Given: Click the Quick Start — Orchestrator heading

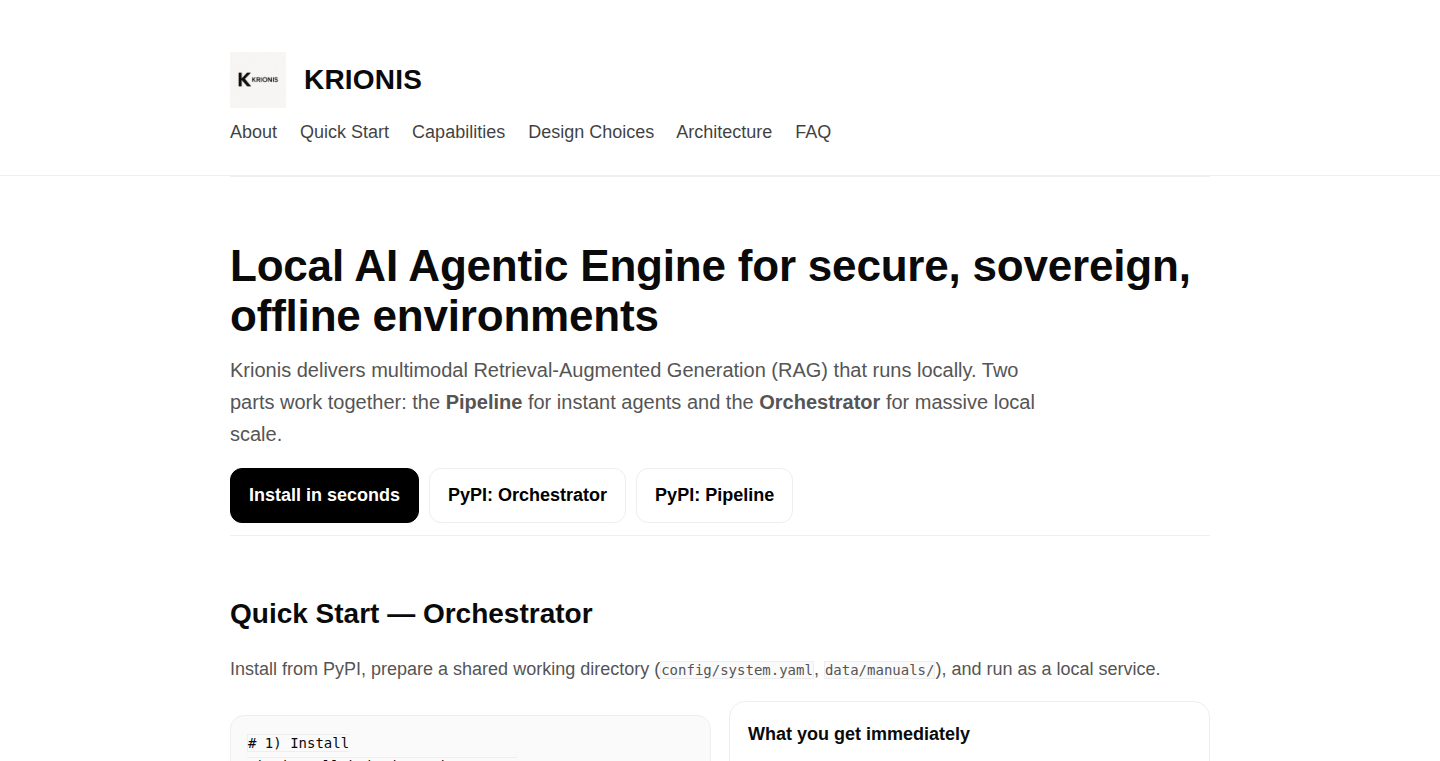Looking at the screenshot, I should (x=411, y=613).
